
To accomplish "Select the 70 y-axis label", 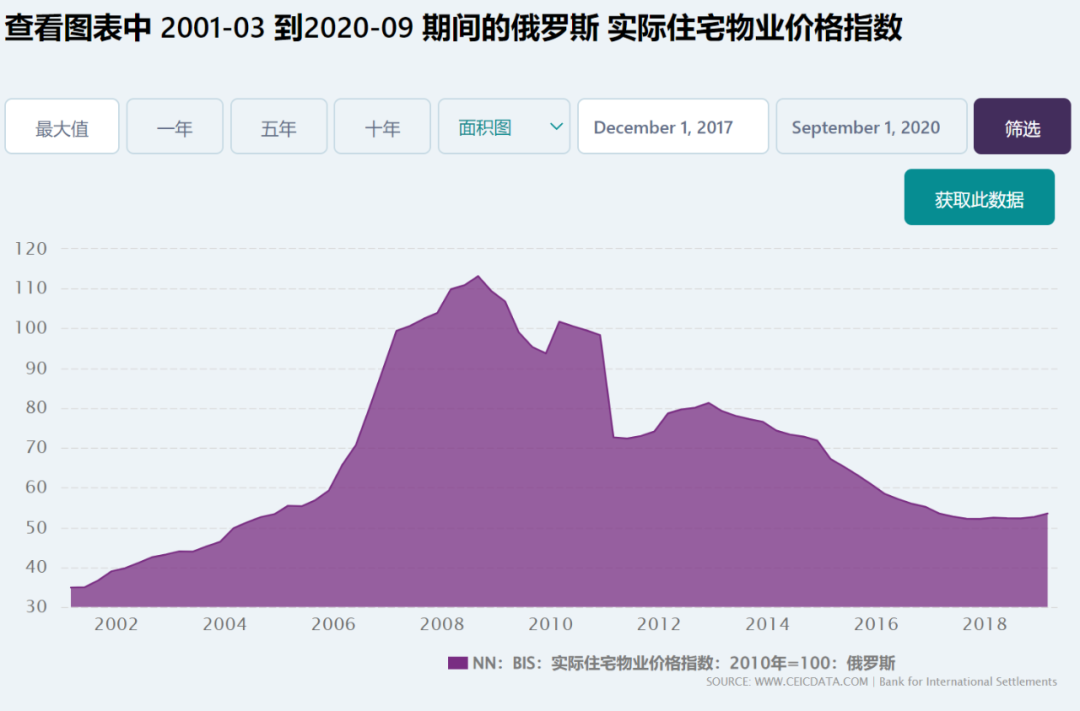I will (x=37, y=448).
